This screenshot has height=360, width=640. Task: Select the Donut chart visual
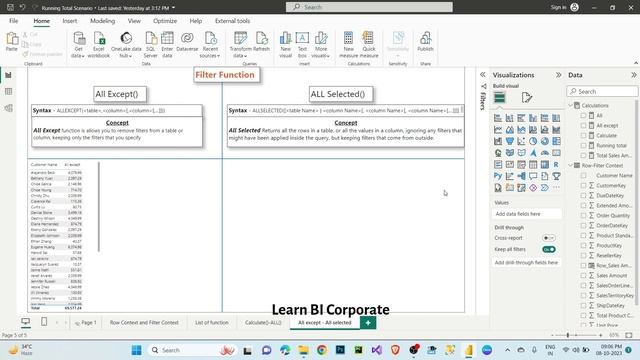tap(544, 141)
